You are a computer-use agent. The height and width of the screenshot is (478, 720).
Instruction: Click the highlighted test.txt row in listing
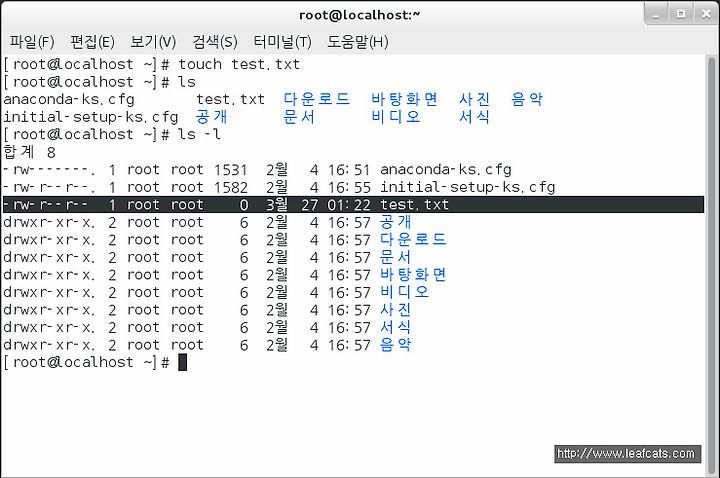(353, 205)
